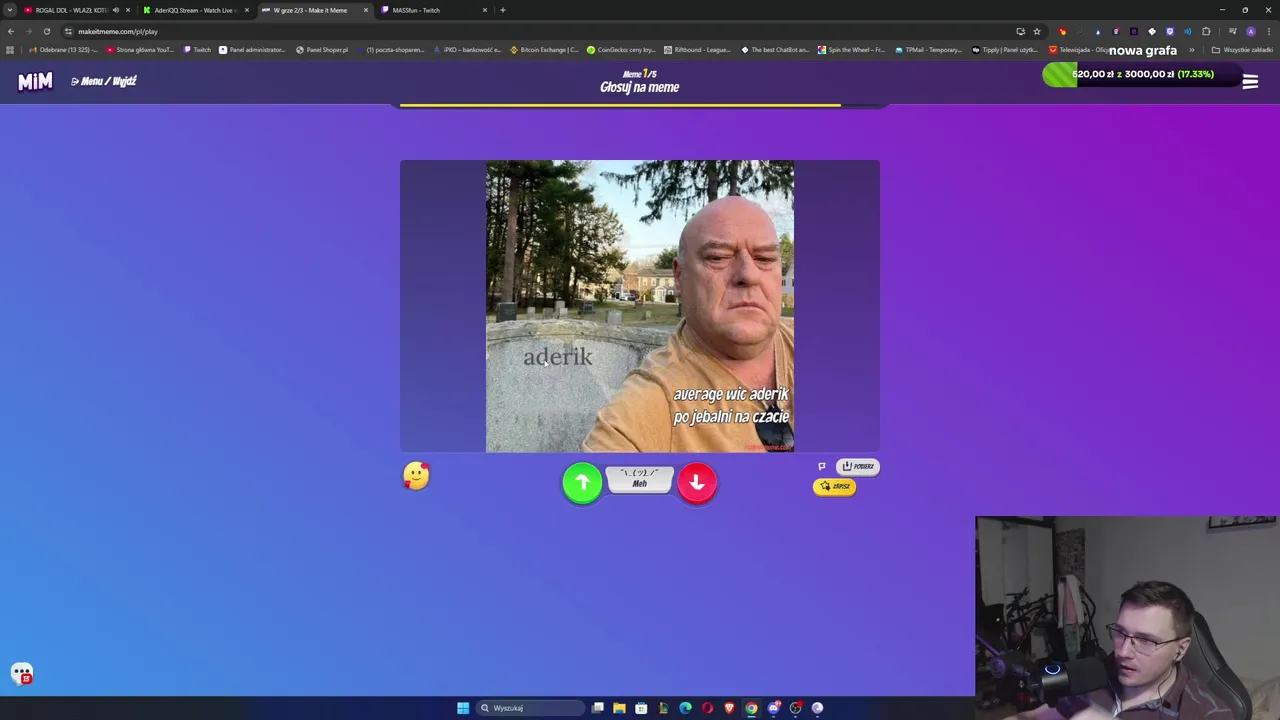The width and height of the screenshot is (1280, 720).
Task: Click Menu / Wyjdź exit link
Action: pyautogui.click(x=104, y=81)
